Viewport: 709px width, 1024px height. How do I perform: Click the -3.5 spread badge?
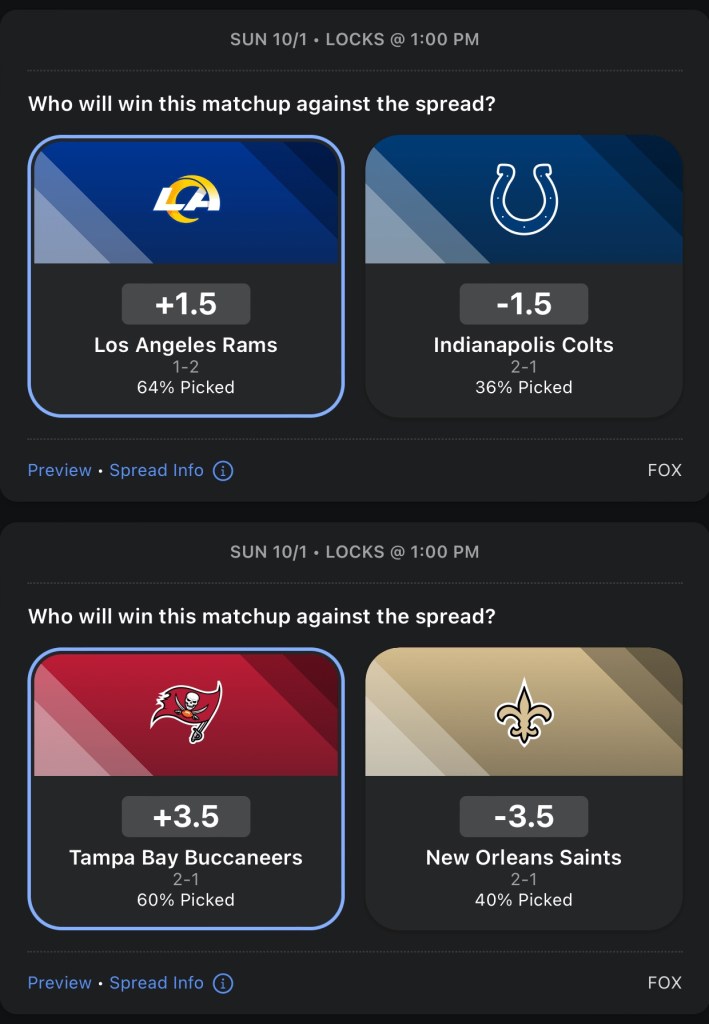click(524, 816)
